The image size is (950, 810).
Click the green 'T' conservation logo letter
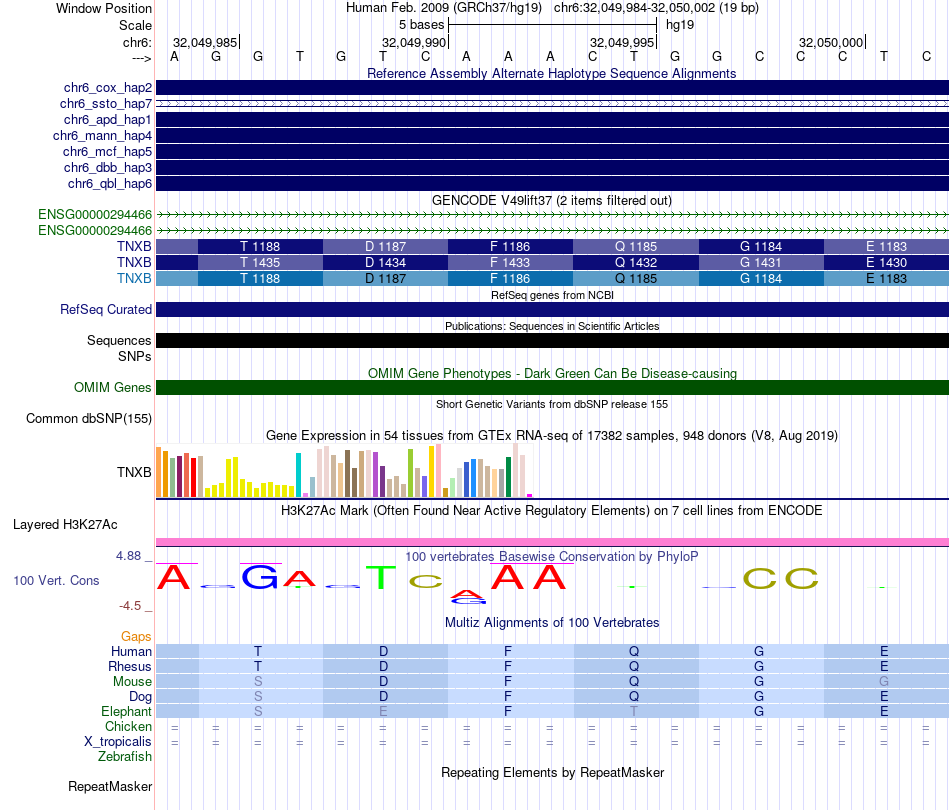(380, 577)
